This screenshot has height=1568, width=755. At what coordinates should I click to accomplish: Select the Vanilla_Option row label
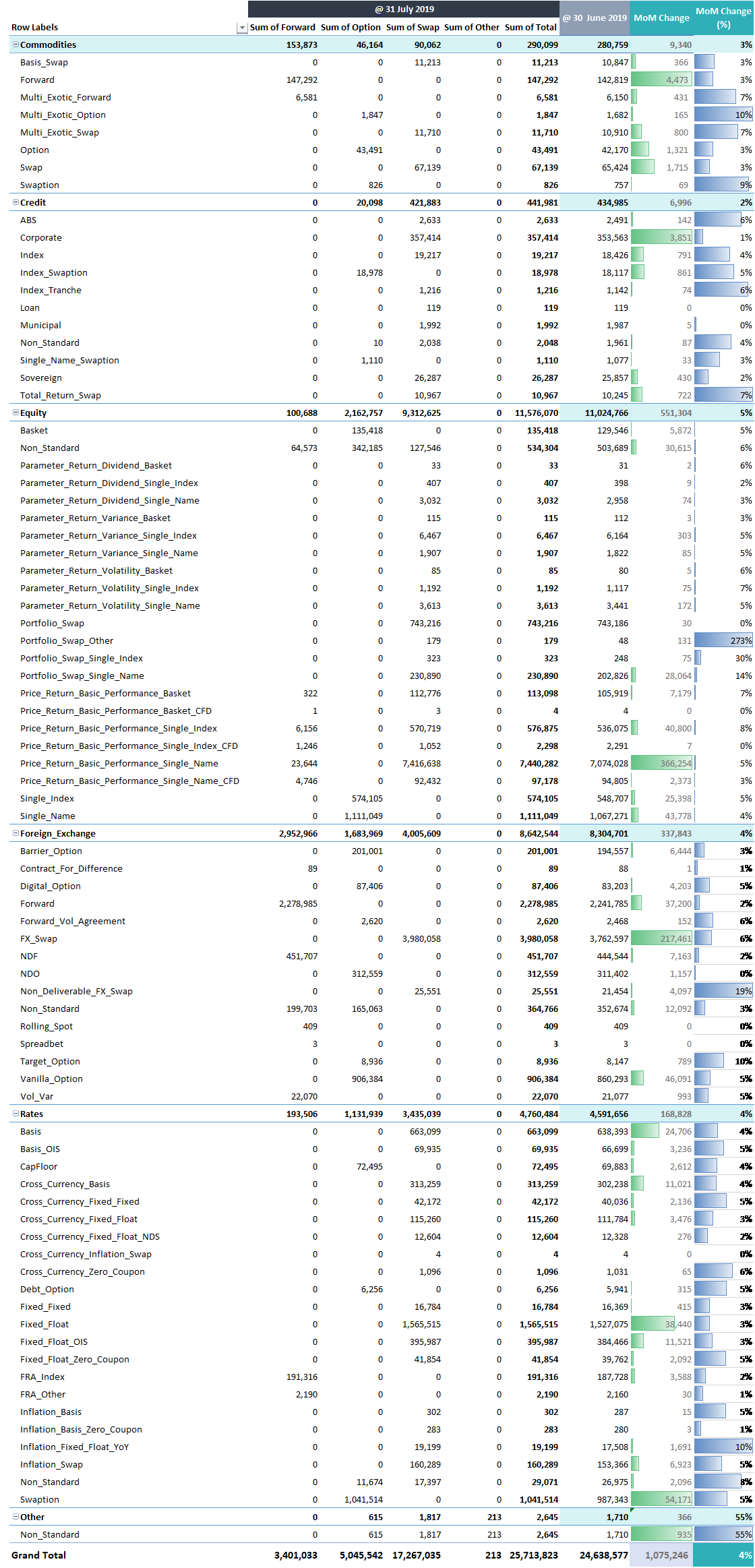51,1079
